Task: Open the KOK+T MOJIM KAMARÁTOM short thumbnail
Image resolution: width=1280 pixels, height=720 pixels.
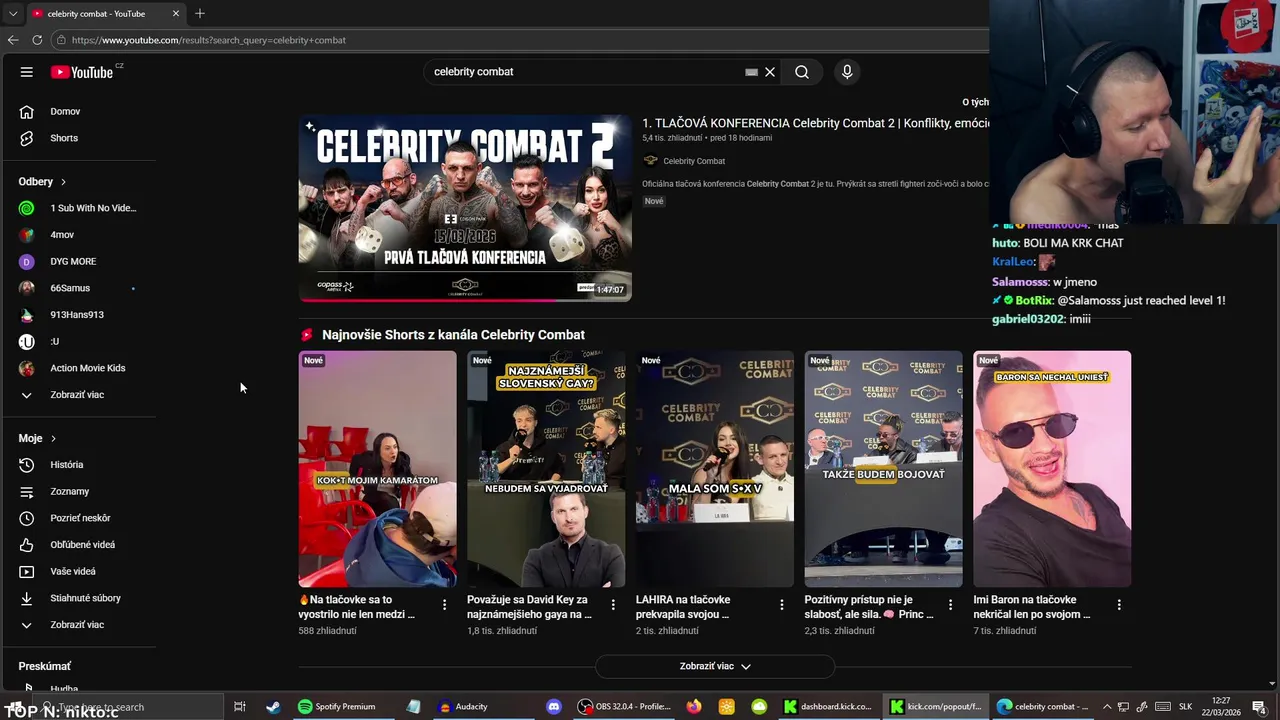Action: pos(377,469)
